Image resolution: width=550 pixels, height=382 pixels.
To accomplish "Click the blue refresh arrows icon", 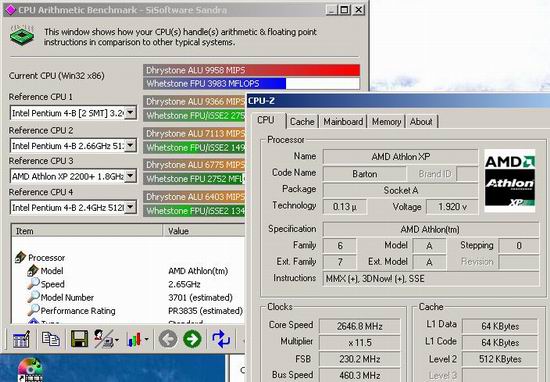I will point(221,339).
